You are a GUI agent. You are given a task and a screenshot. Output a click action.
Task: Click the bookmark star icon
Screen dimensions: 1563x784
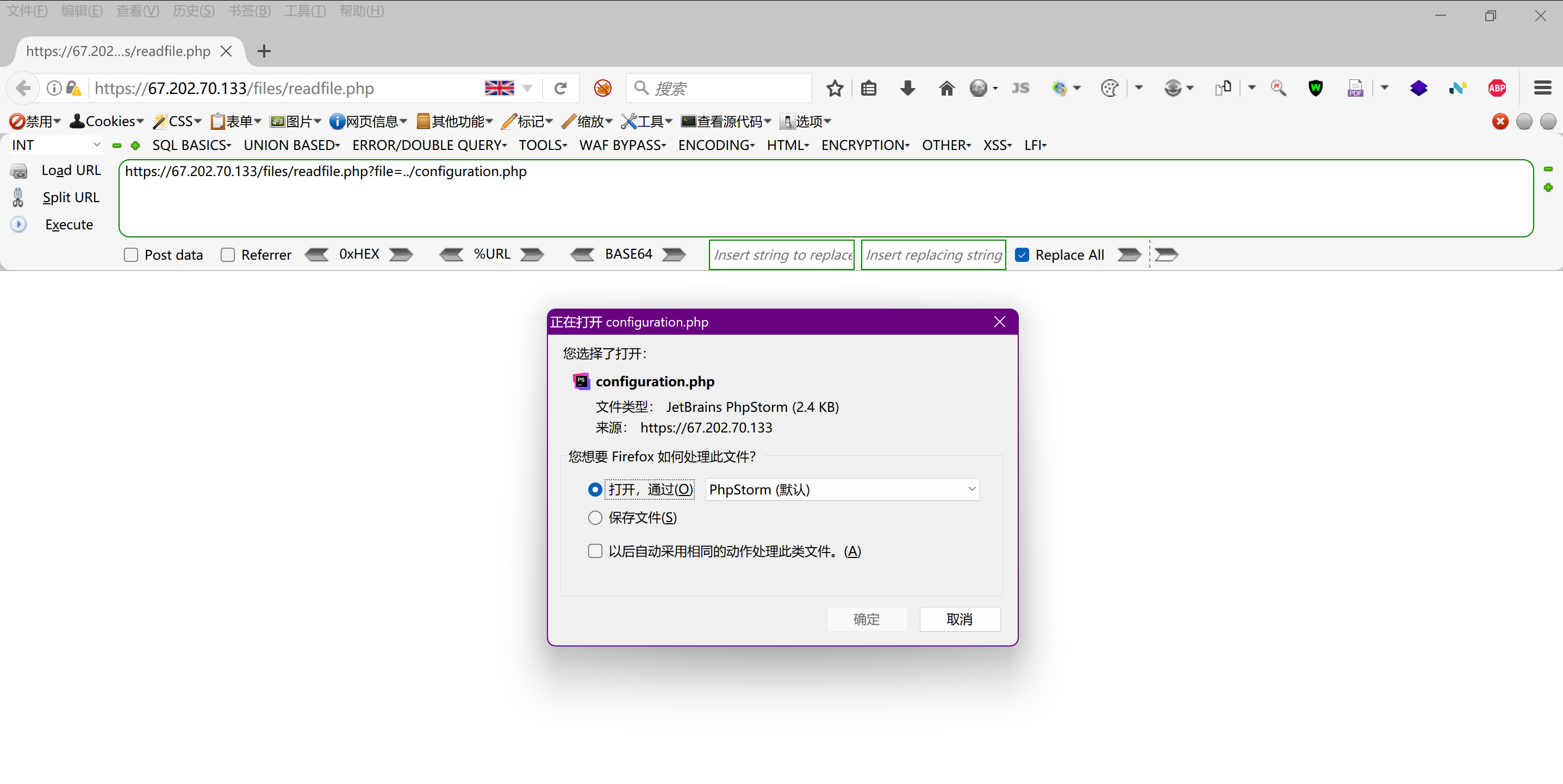pos(835,89)
